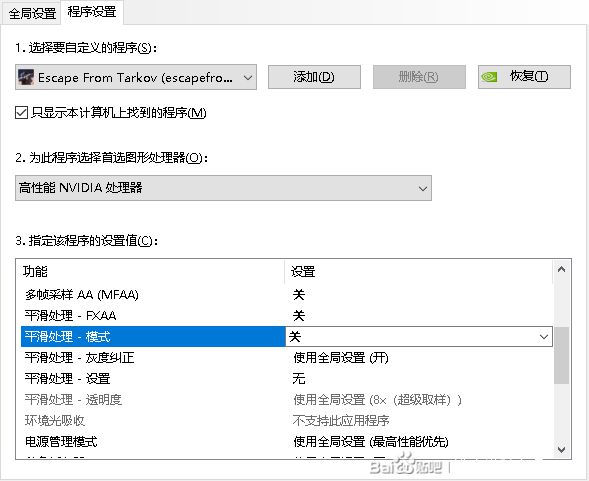Click the 关 value of MFAA

299,295
